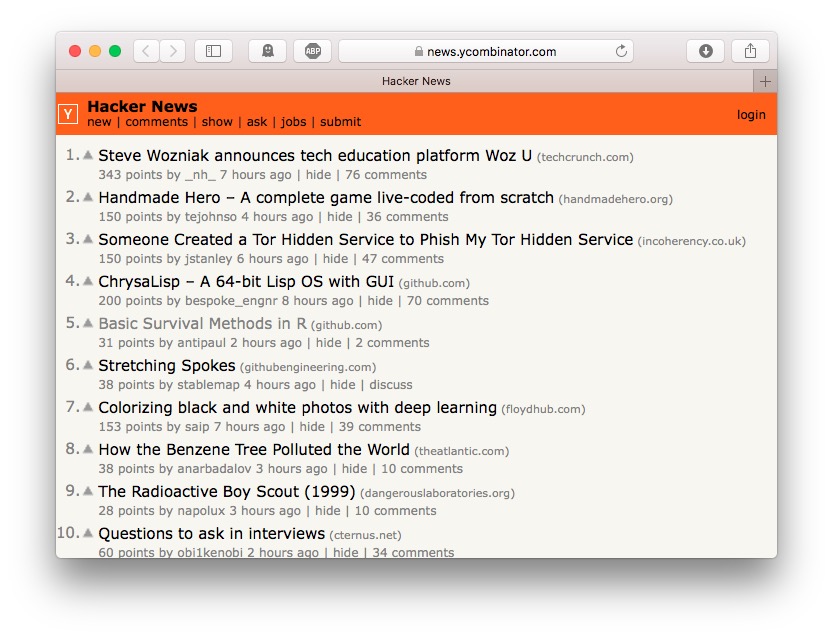Open Basic Survival Methods in R

tap(202, 324)
